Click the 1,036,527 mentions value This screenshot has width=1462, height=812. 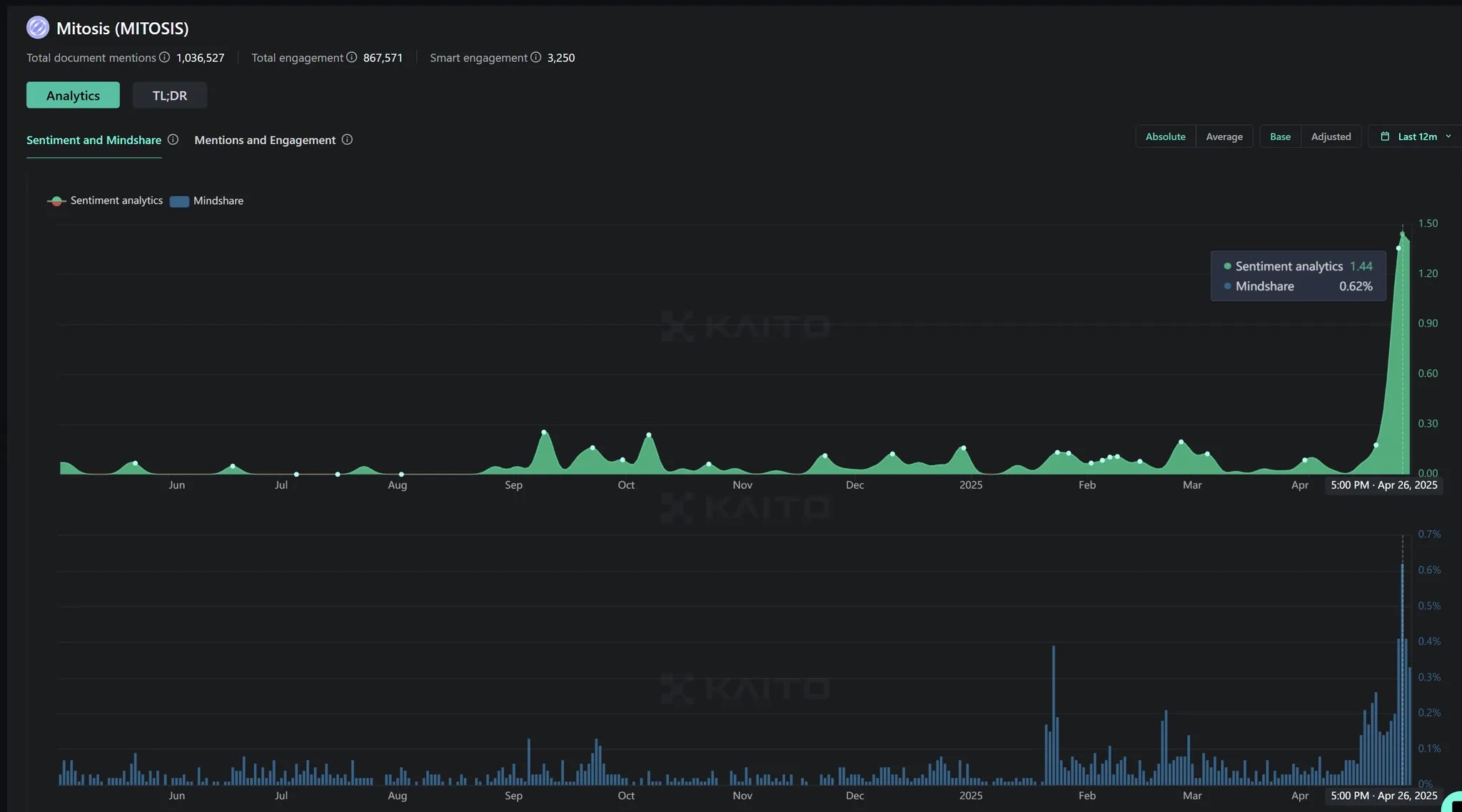(x=201, y=58)
